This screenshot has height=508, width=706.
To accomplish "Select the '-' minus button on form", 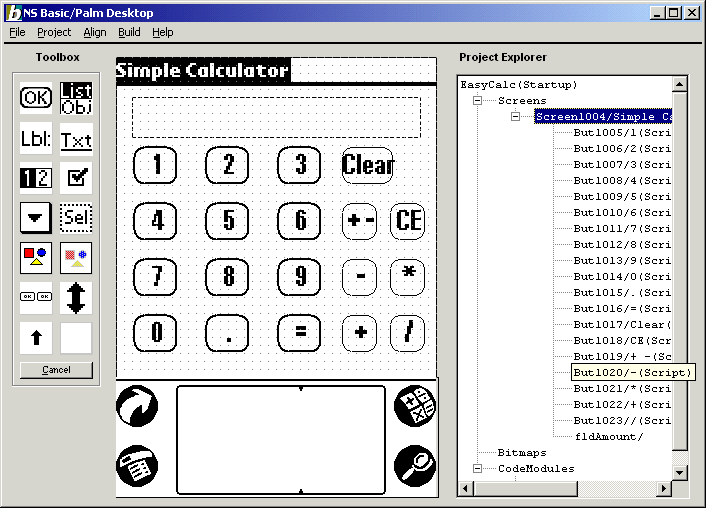I will point(359,277).
